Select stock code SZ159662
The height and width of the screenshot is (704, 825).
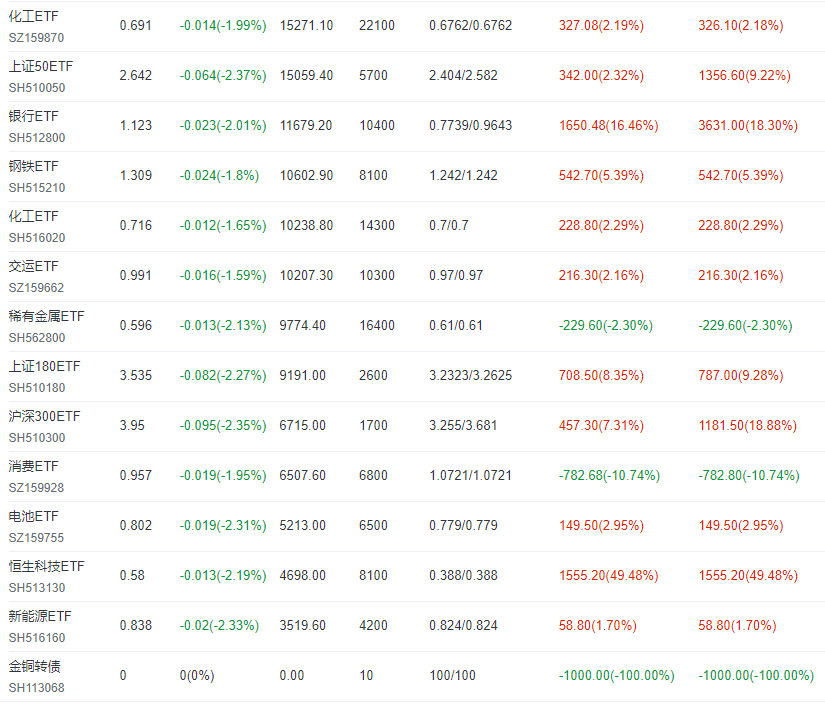(x=36, y=288)
